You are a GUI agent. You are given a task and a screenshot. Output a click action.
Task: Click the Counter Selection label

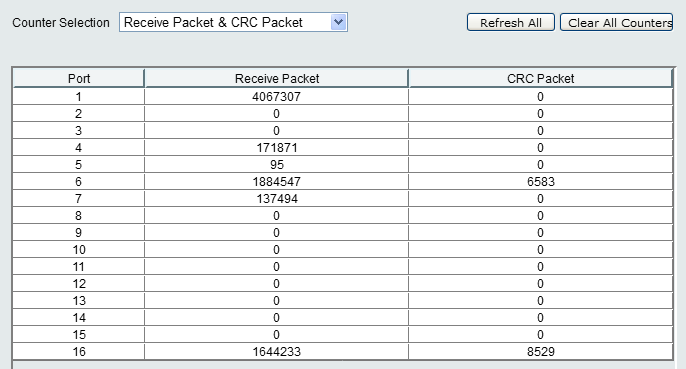pos(61,22)
